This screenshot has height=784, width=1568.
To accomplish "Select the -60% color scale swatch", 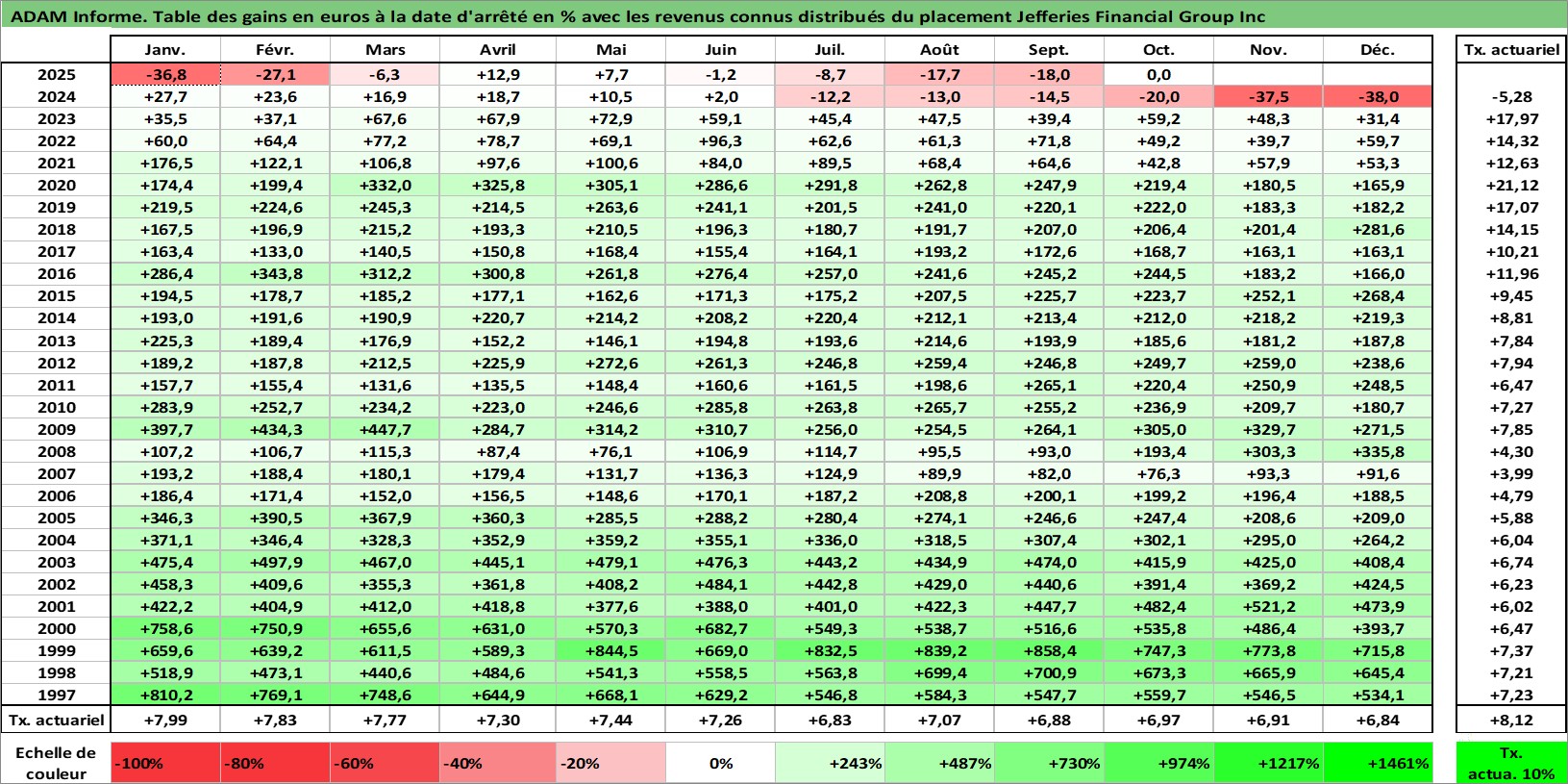I will [x=386, y=763].
